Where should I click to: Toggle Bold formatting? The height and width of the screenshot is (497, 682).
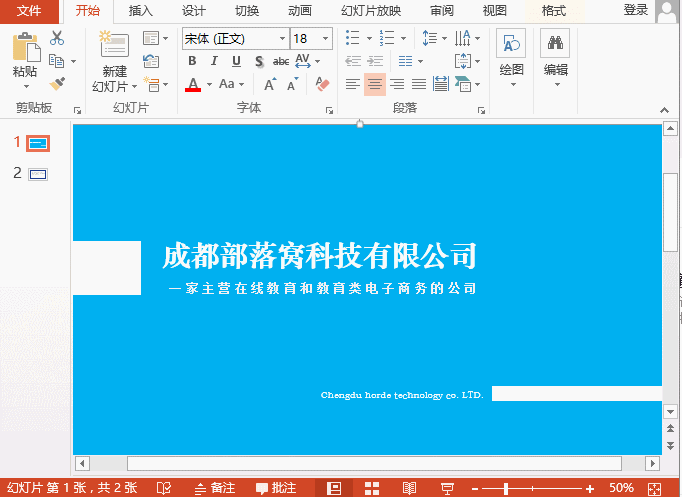click(x=192, y=62)
